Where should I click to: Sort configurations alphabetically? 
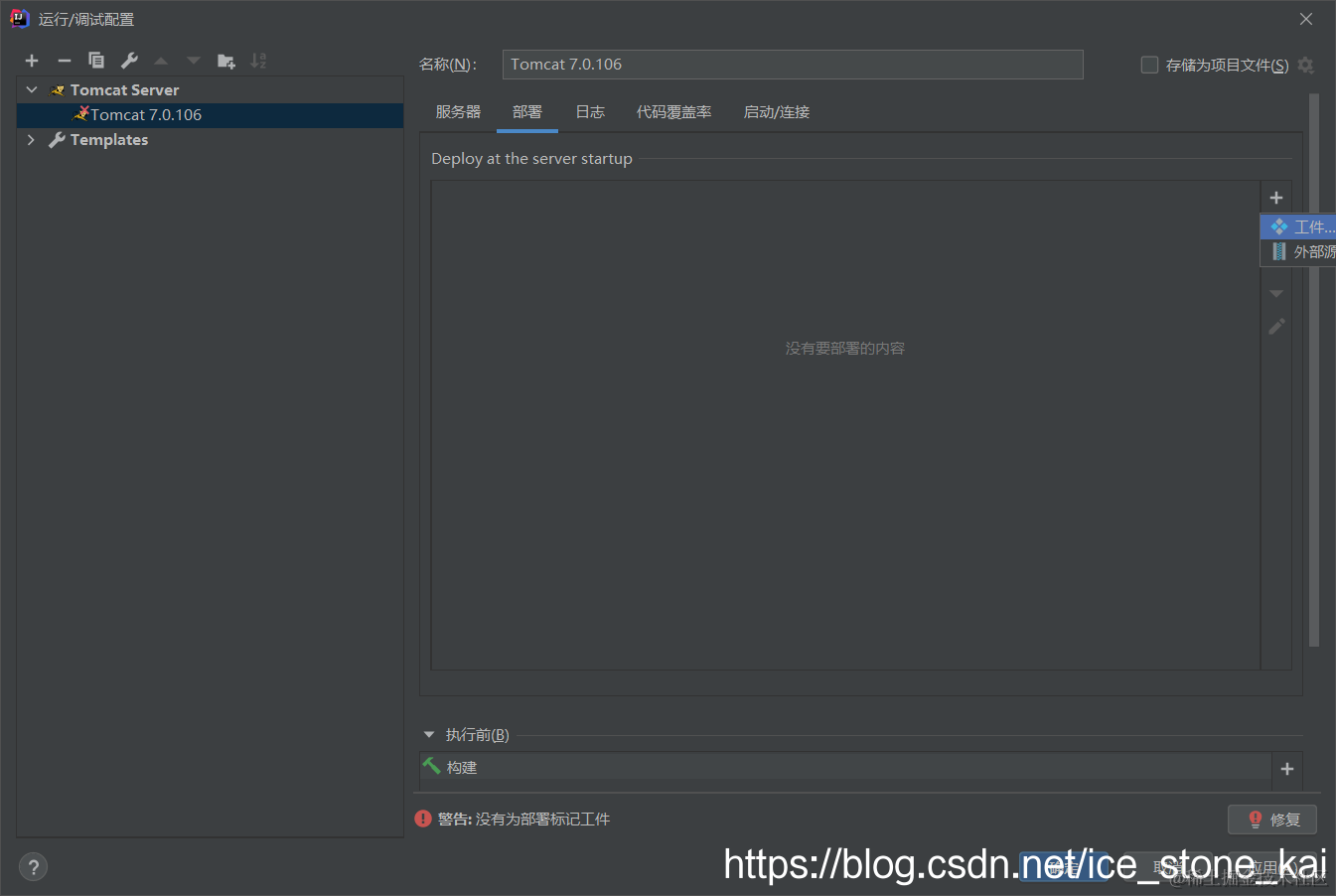click(x=258, y=61)
